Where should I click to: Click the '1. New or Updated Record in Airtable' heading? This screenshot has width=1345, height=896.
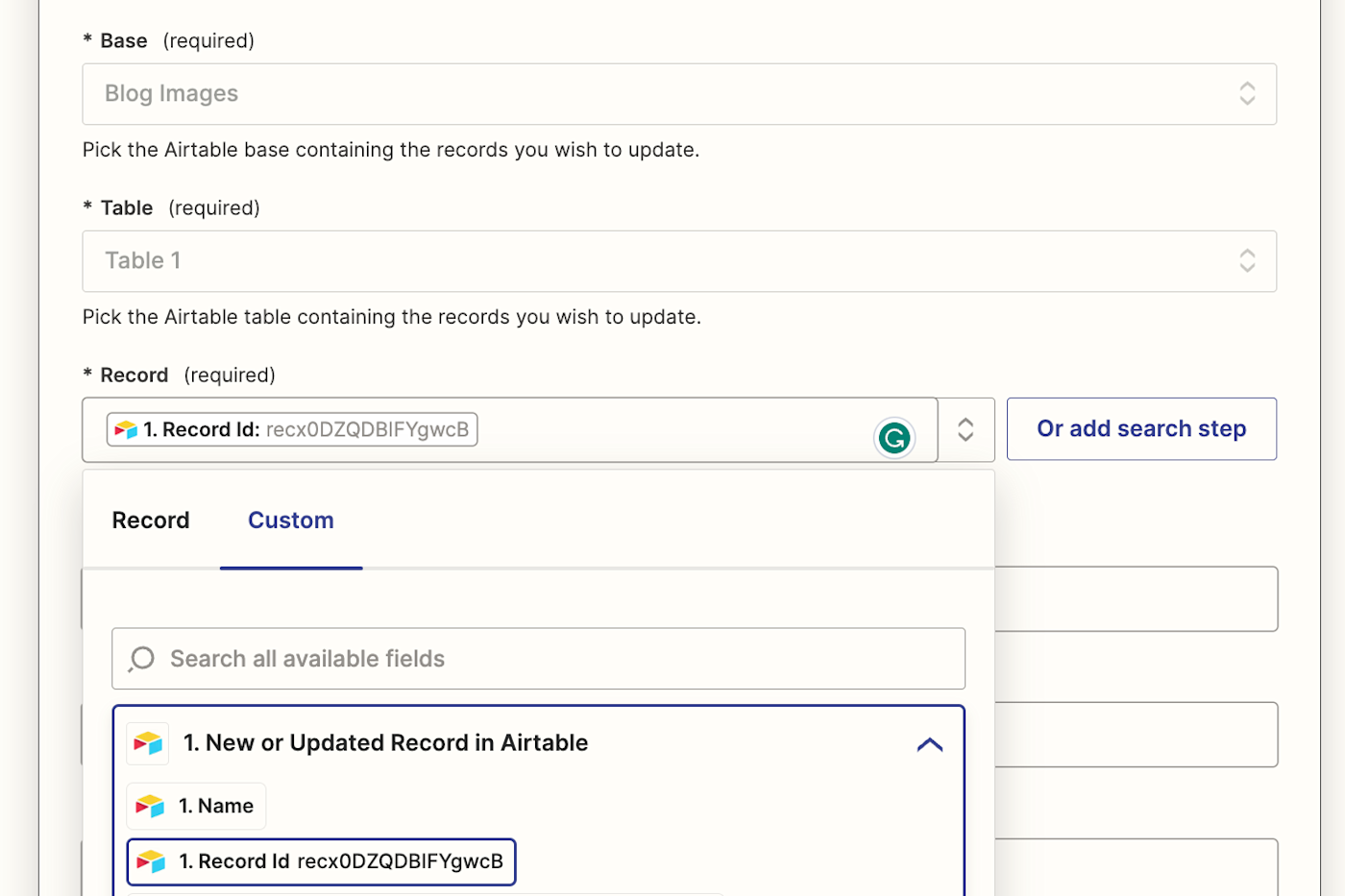(386, 743)
